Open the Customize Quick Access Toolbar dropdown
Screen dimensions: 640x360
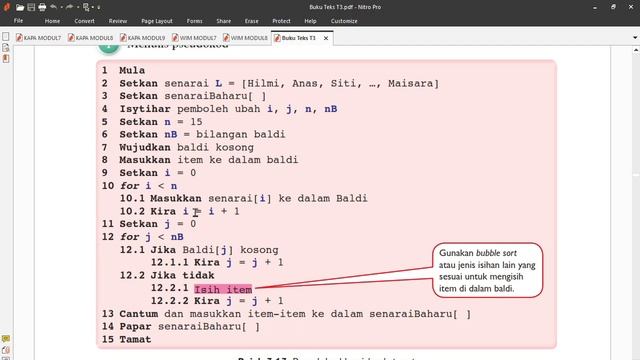[99, 7]
